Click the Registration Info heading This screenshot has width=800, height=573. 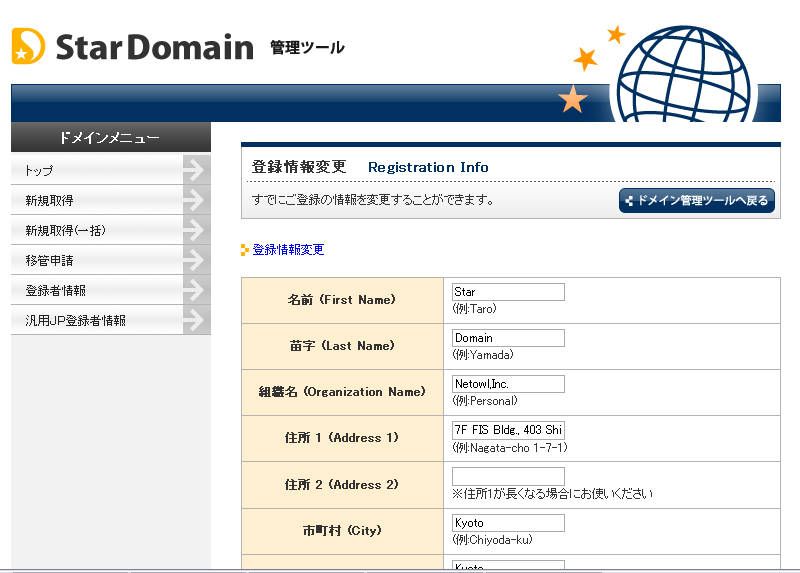pos(428,167)
